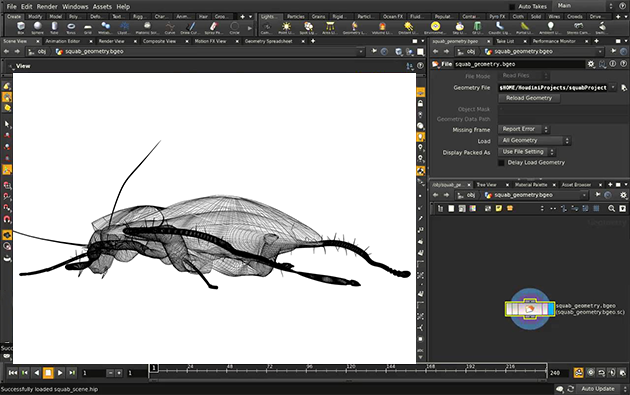Toggle the pin icon in network editor path bar
This screenshot has width=630, height=395.
[598, 195]
